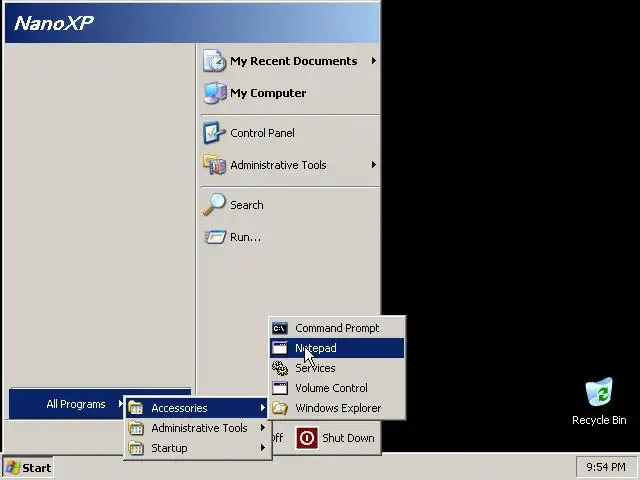Open Startup folder label
The image size is (640, 480).
pos(169,448)
